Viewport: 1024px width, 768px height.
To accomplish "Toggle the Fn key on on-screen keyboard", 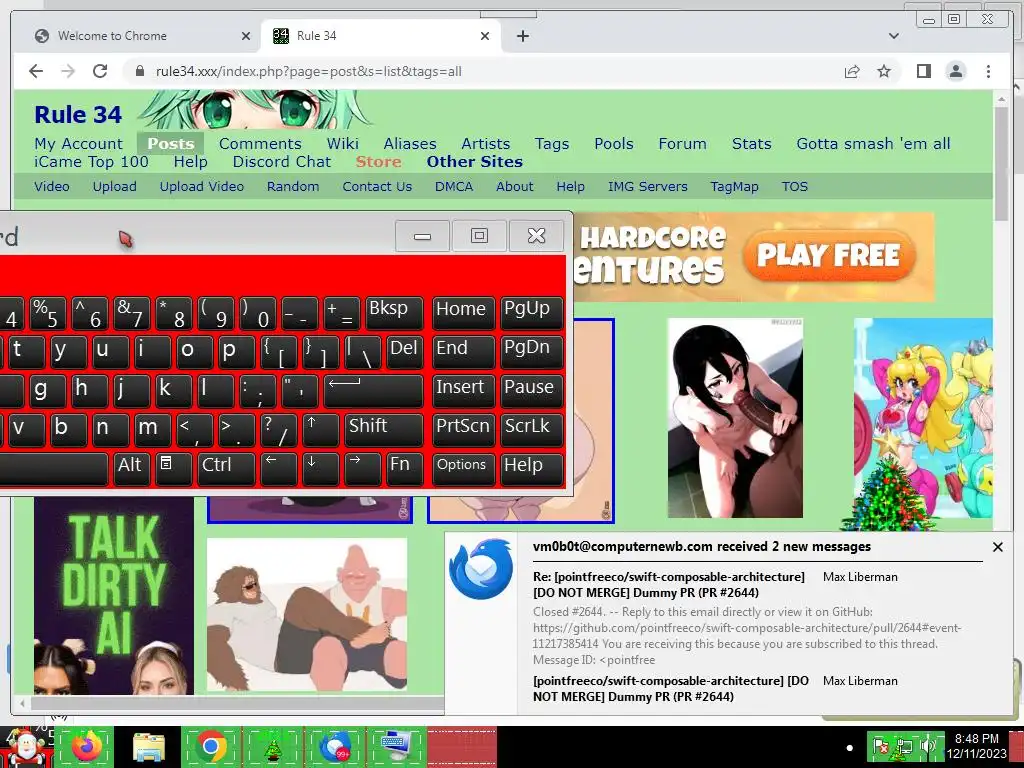I will [x=405, y=470].
